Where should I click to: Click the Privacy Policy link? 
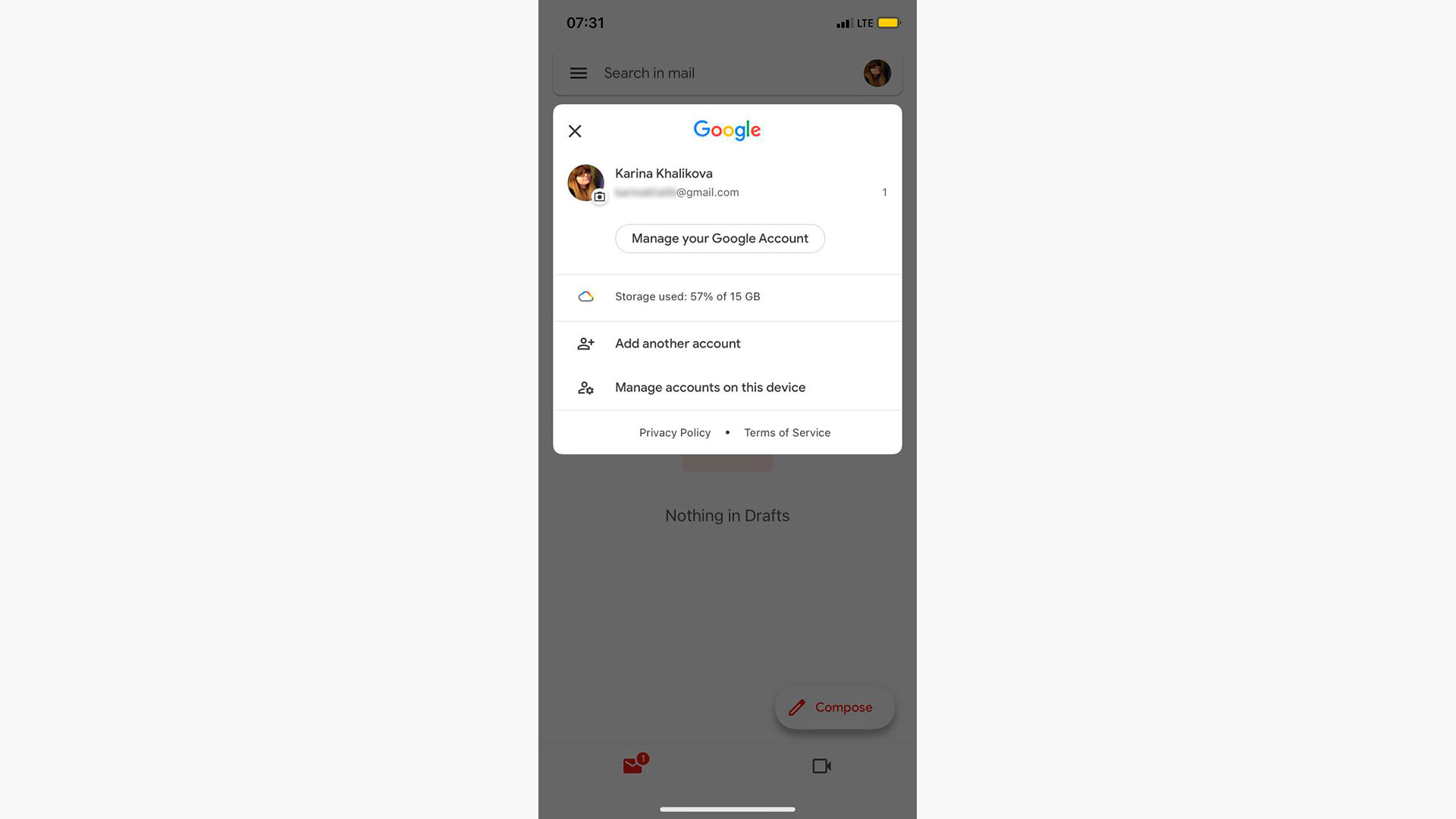click(675, 432)
